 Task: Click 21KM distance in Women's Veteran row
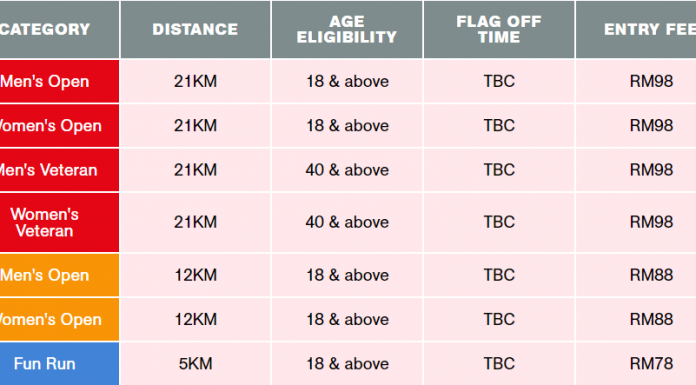[x=195, y=222]
